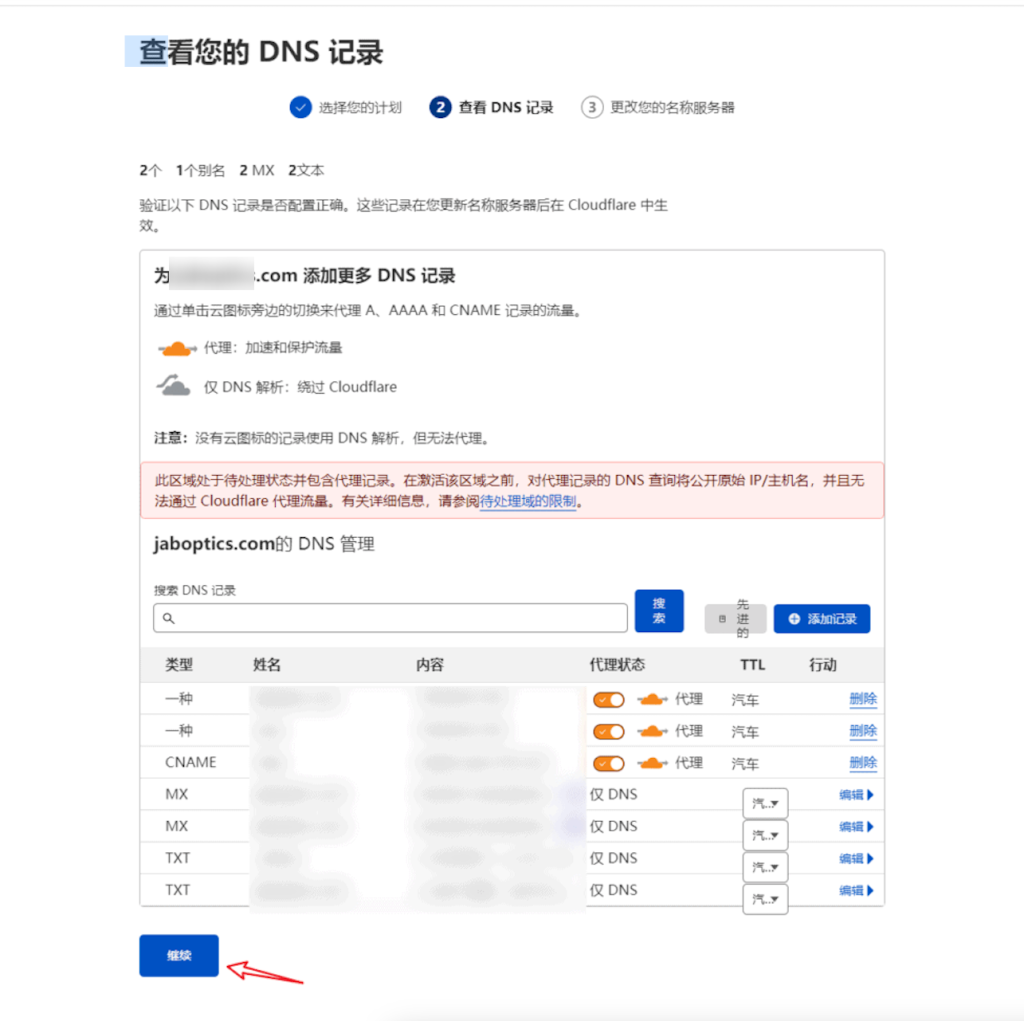The image size is (1024, 1021).
Task: Click the 代理状态 column header
Action: tap(616, 665)
